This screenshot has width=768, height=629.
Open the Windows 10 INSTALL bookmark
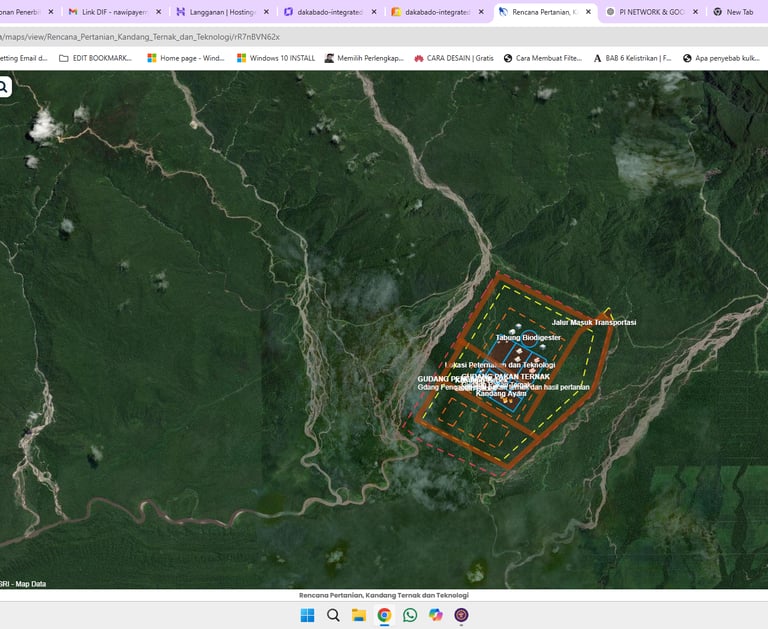tap(276, 58)
